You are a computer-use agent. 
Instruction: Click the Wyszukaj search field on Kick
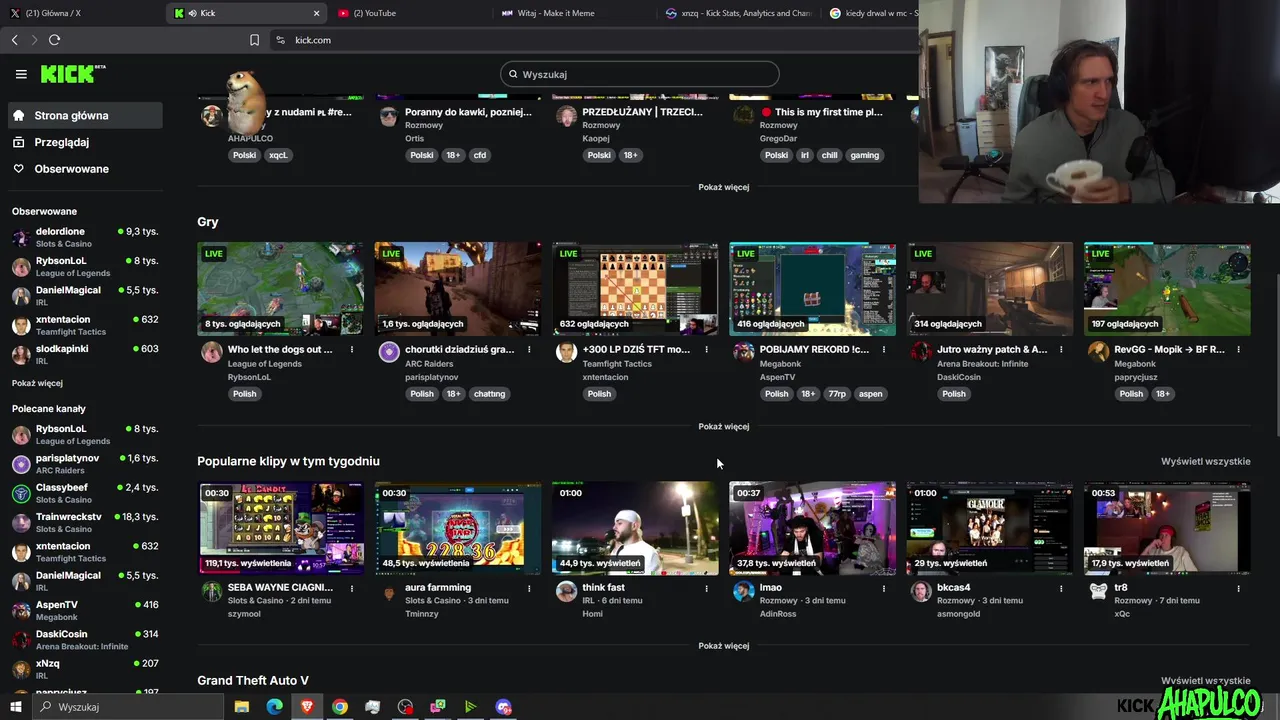click(640, 74)
